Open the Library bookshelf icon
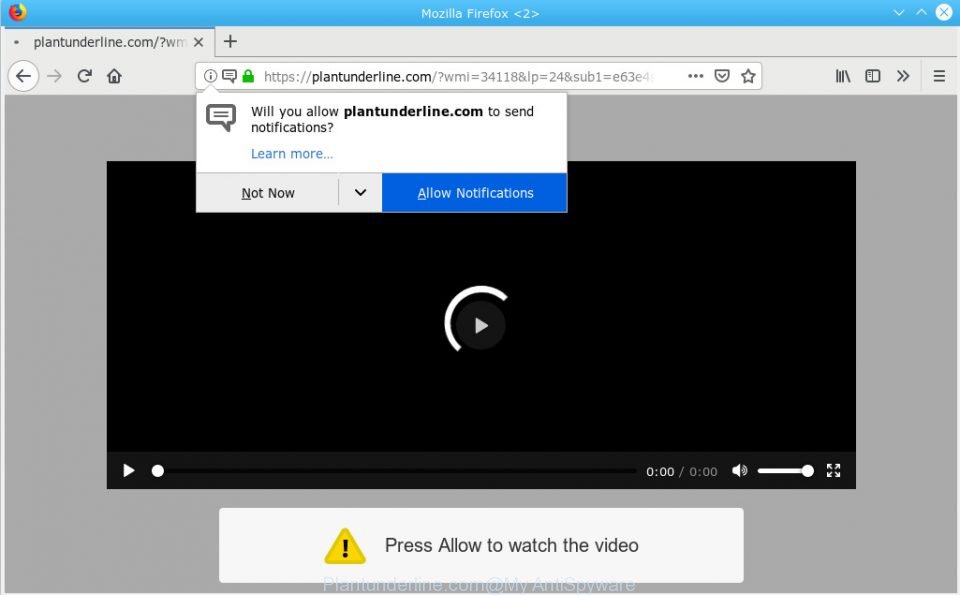Viewport: 960px width, 595px height. pyautogui.click(x=843, y=76)
